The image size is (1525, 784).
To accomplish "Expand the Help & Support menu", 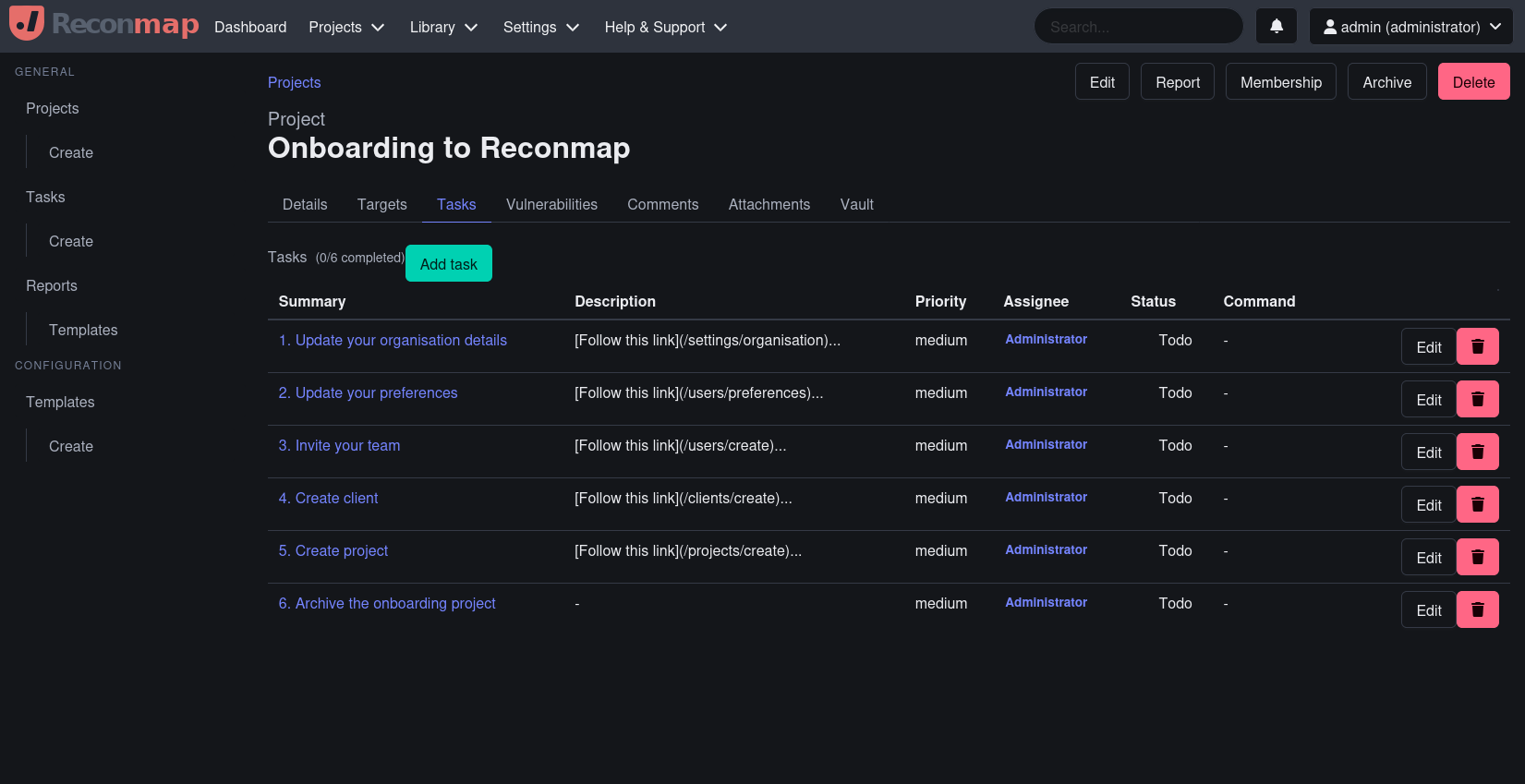I will point(666,27).
